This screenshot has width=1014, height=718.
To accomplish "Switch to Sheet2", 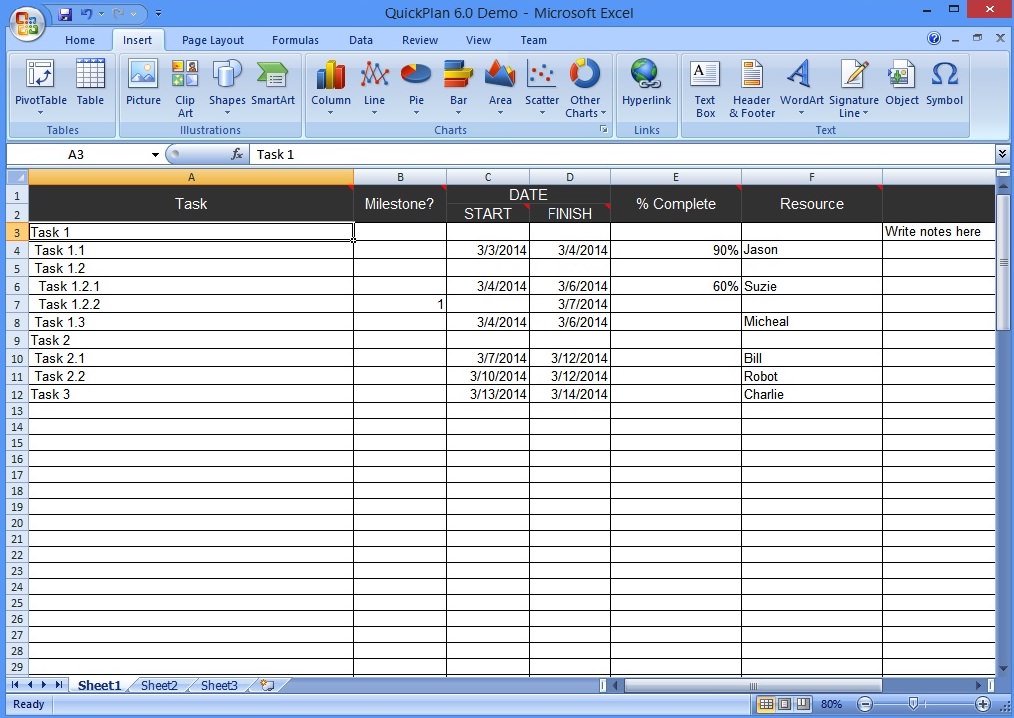I will pos(158,685).
